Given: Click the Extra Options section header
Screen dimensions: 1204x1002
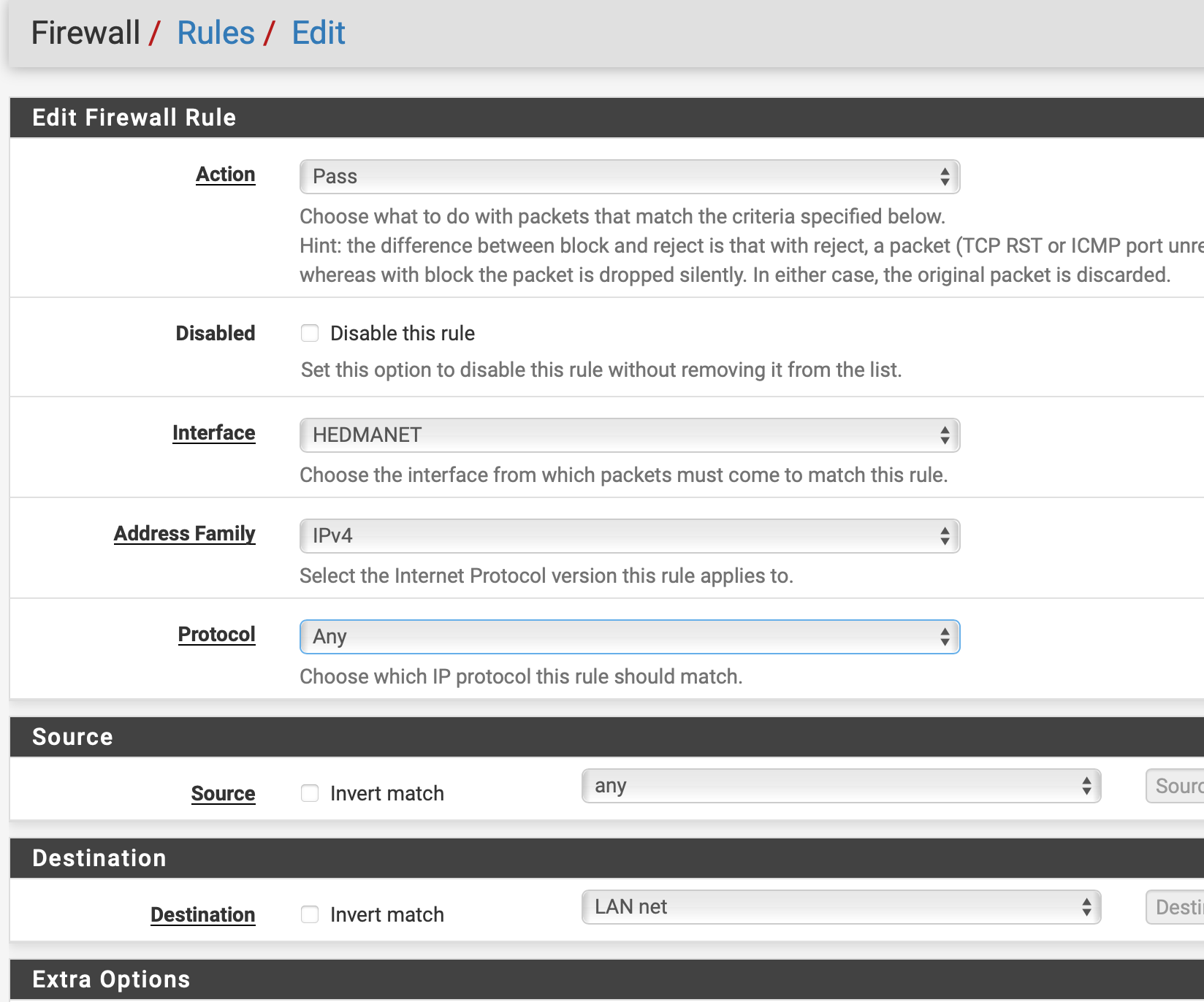Looking at the screenshot, I should tap(111, 979).
